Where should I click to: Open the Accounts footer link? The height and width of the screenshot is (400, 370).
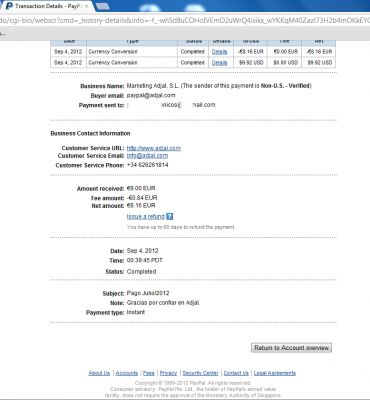click(x=127, y=373)
